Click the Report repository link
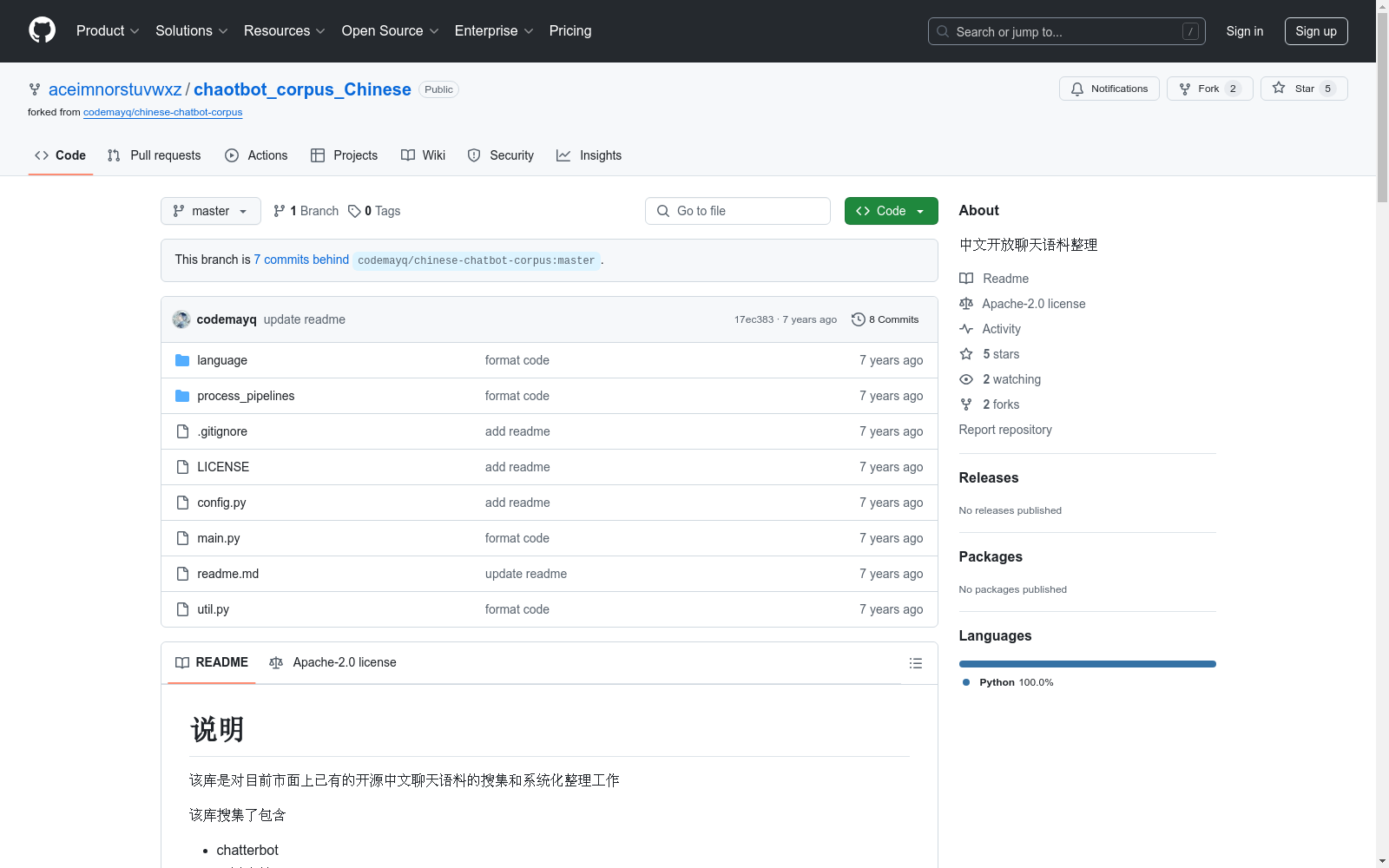The image size is (1389, 868). [1005, 430]
